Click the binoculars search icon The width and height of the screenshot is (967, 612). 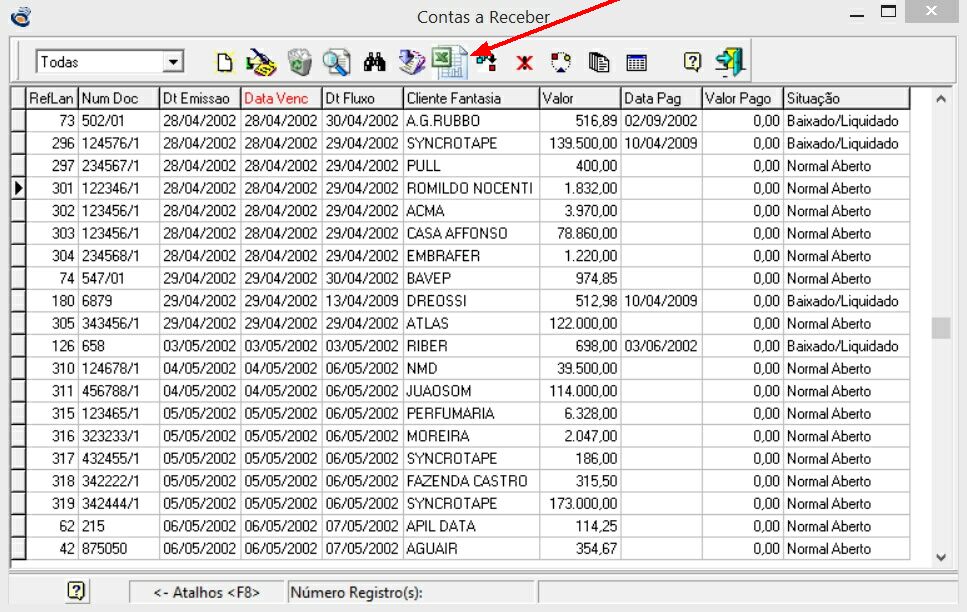[374, 62]
